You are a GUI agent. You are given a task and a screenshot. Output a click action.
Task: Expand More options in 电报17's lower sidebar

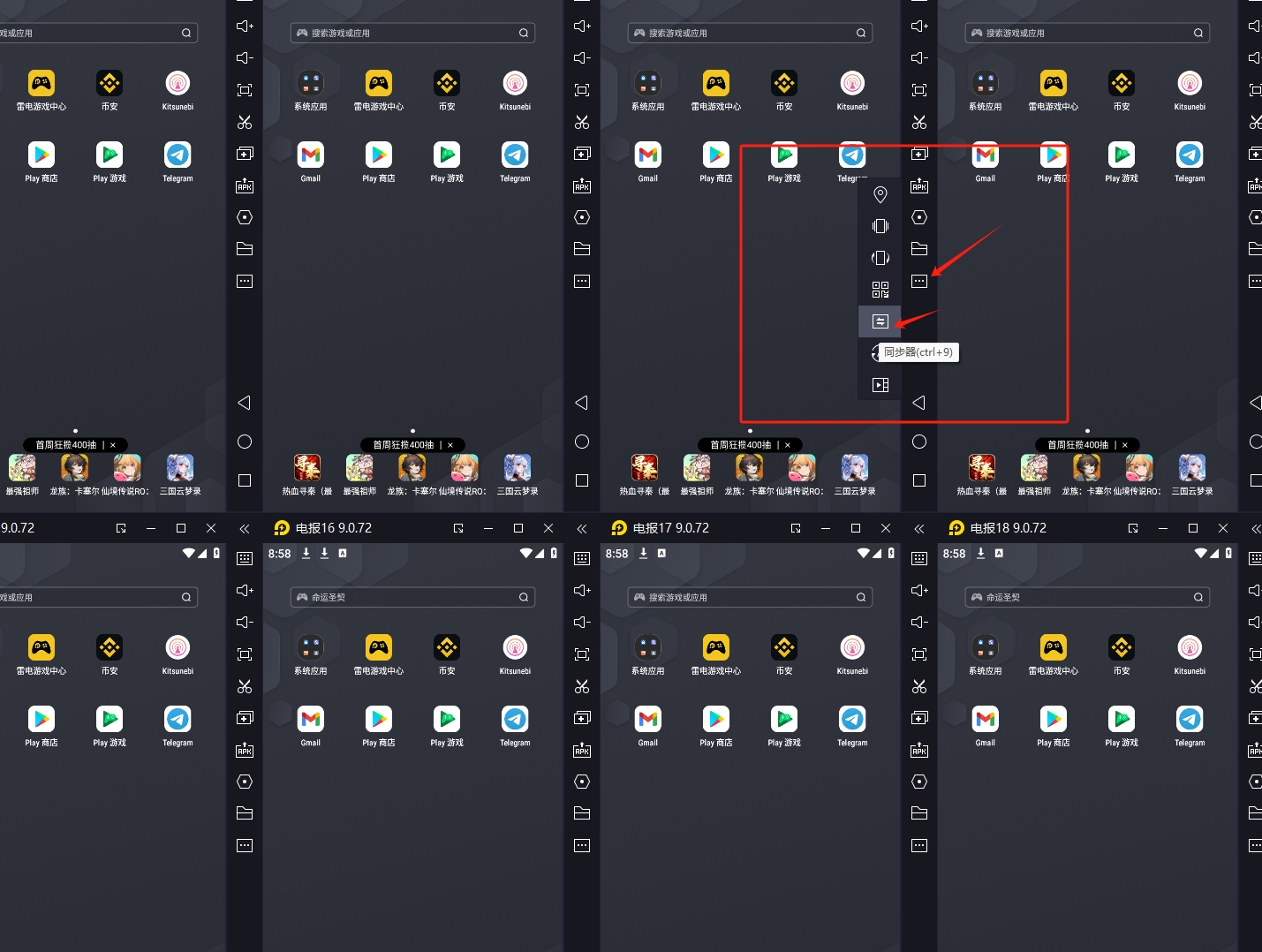coord(919,845)
